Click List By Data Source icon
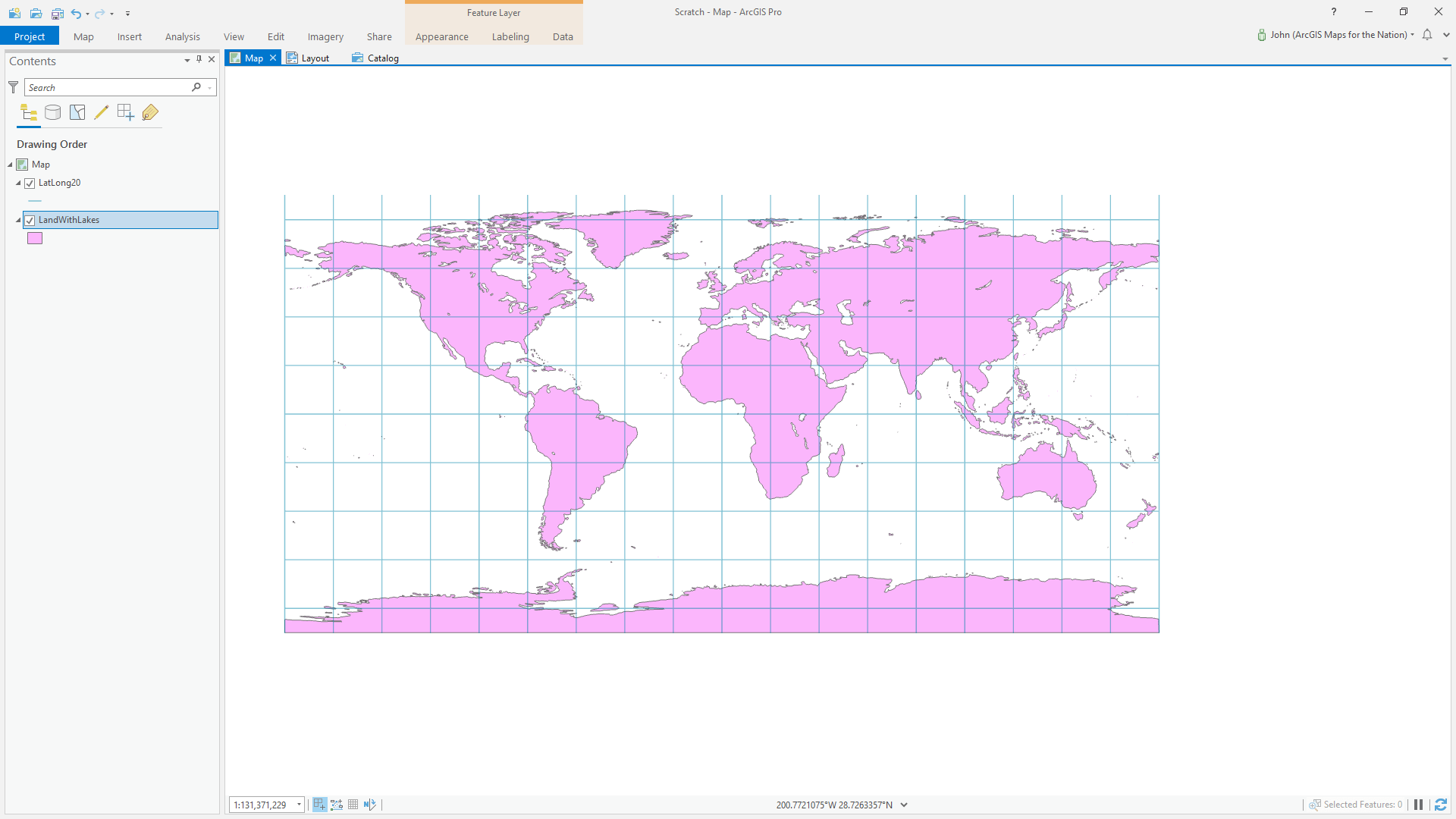 (53, 113)
